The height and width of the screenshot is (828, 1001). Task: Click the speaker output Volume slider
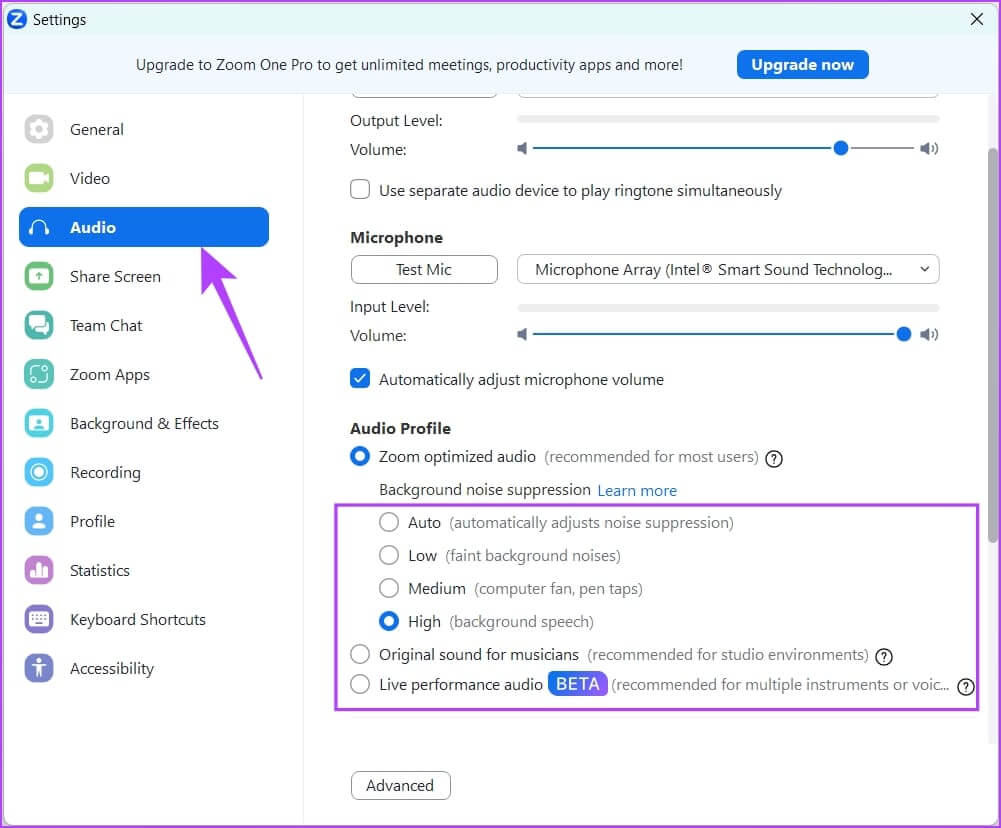(723, 149)
